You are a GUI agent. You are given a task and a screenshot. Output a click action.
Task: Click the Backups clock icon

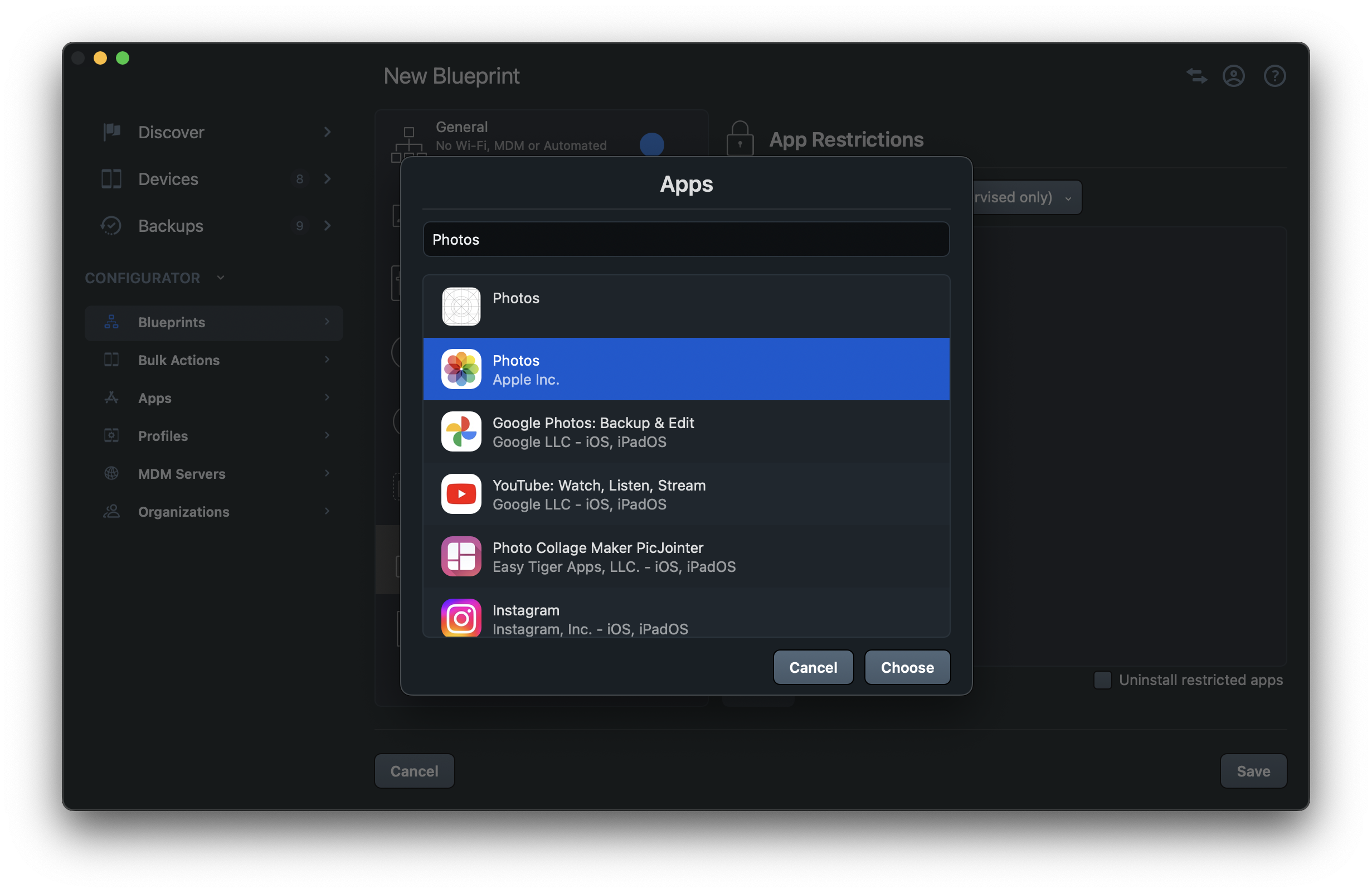(x=111, y=225)
